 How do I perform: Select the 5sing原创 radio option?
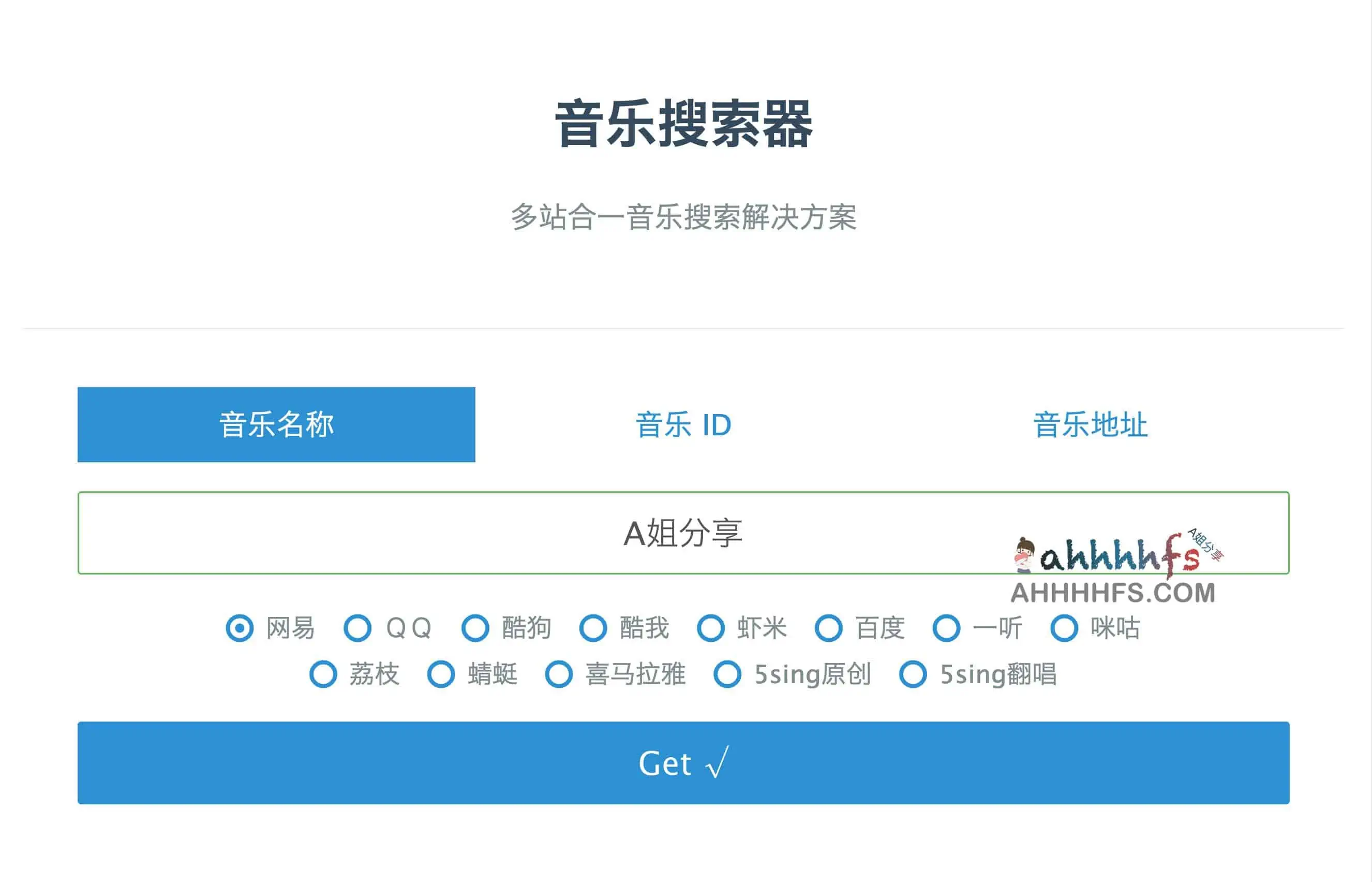728,674
